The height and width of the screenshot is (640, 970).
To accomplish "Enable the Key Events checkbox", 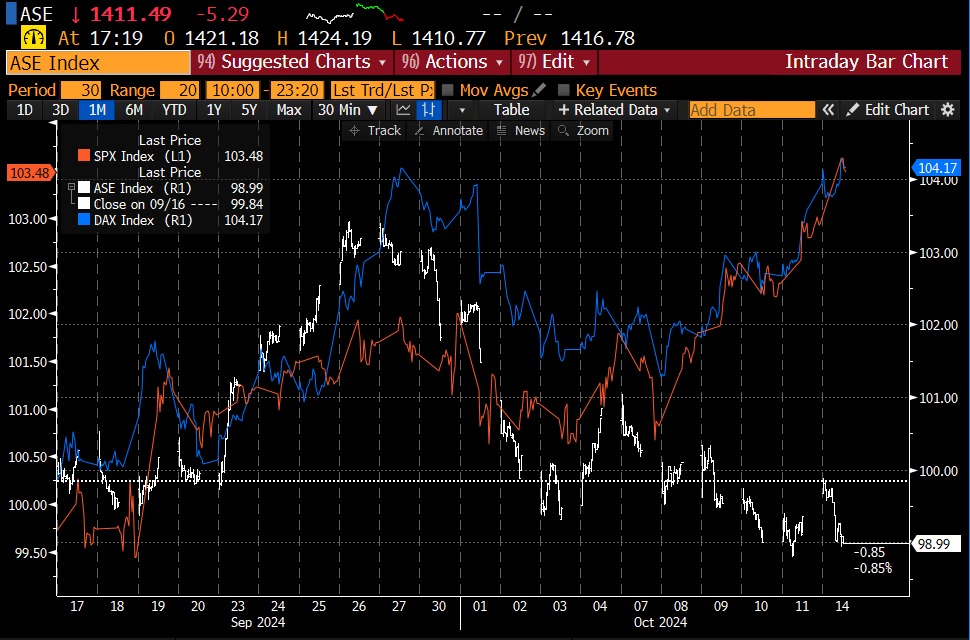I will (x=563, y=90).
